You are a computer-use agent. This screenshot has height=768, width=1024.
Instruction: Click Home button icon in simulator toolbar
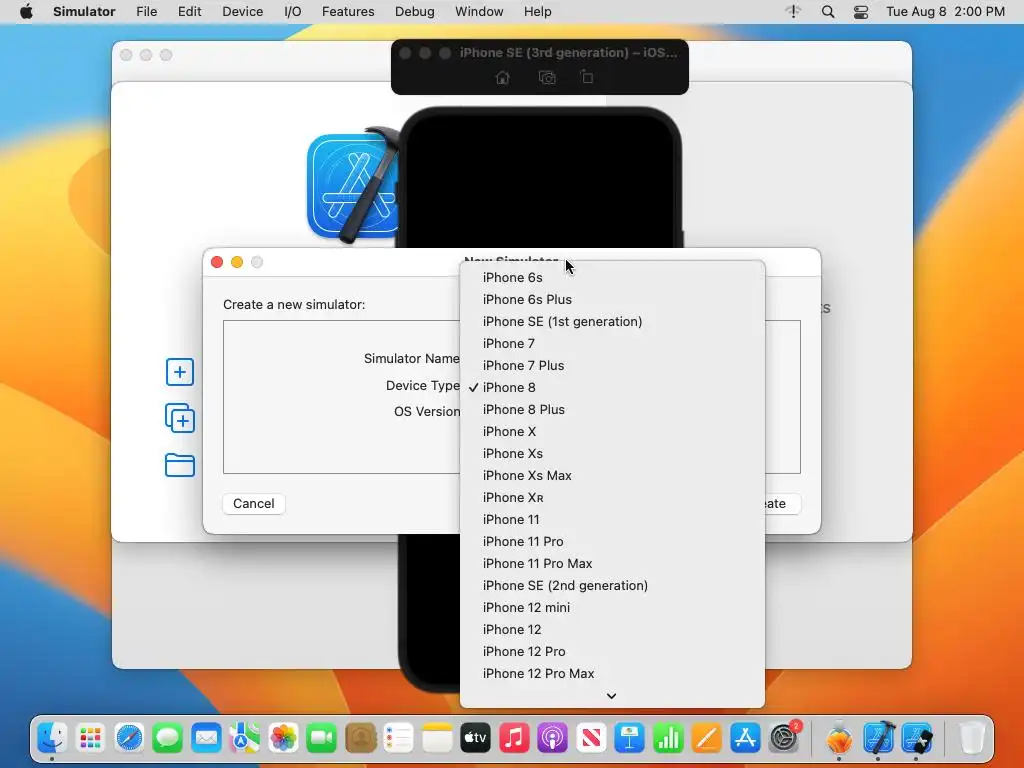[502, 78]
